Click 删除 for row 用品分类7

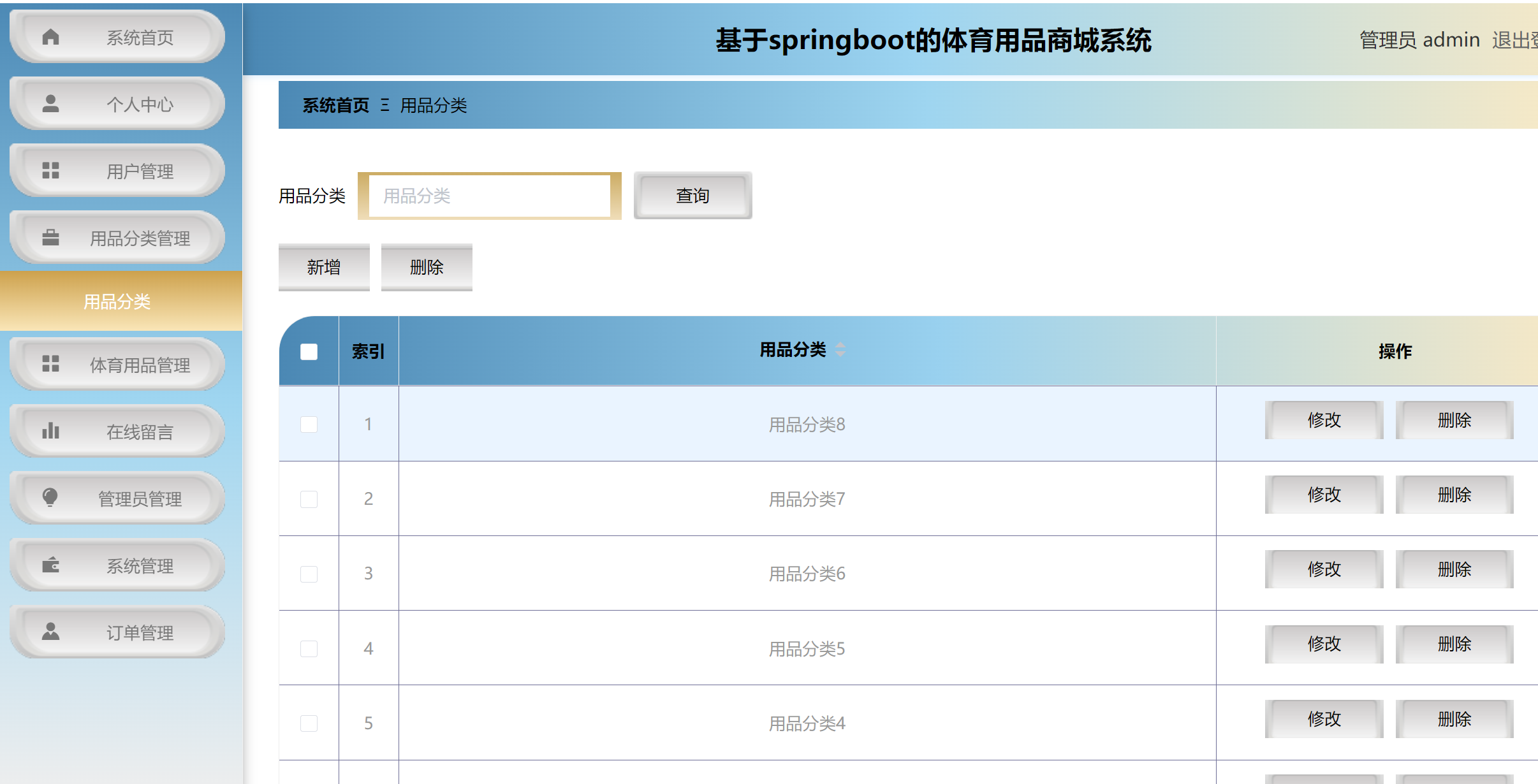(1454, 495)
